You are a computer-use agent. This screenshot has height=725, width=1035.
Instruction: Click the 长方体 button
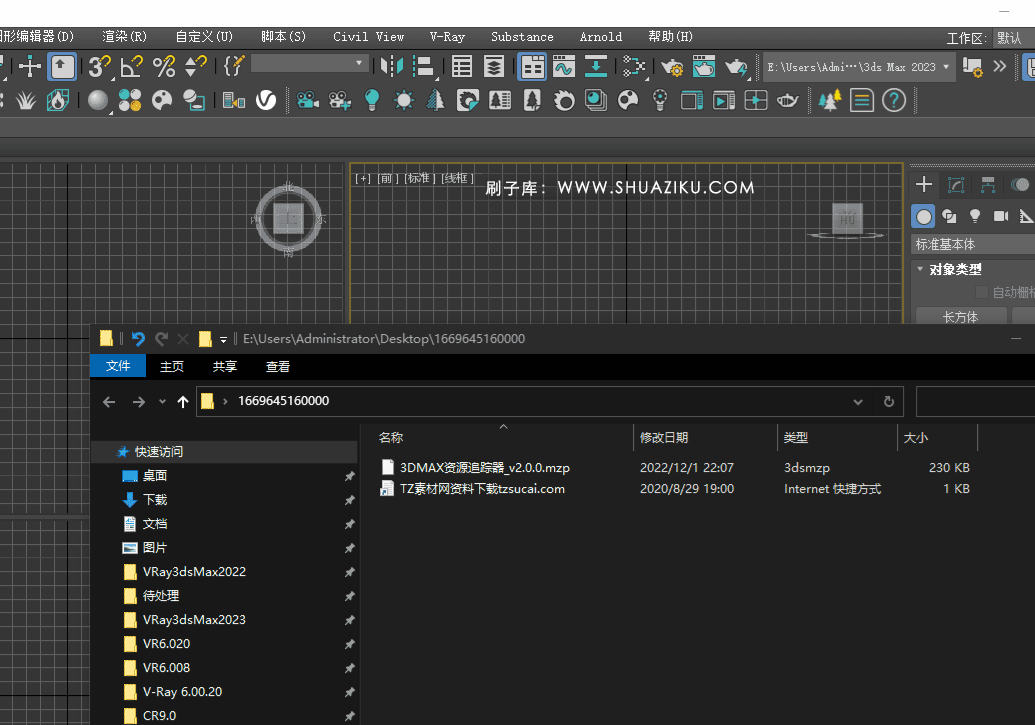tap(960, 317)
